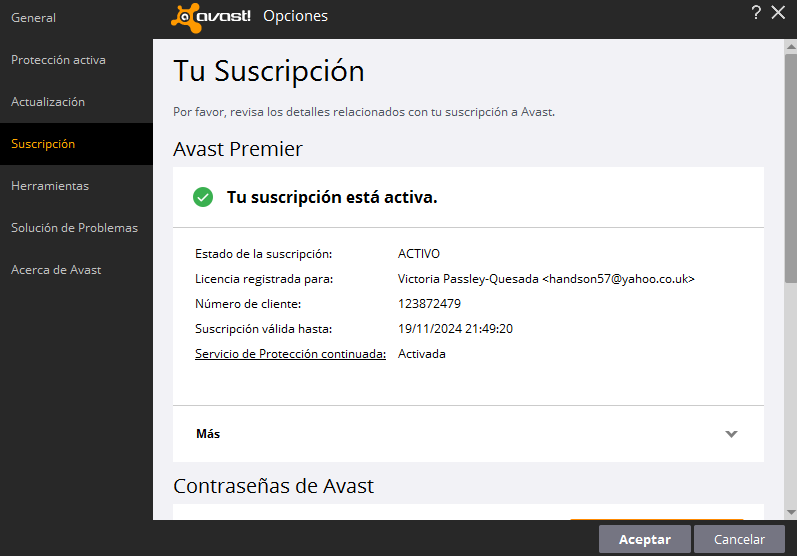Click the vertical scrollbar thumb
This screenshot has width=797, height=556.
(791, 168)
